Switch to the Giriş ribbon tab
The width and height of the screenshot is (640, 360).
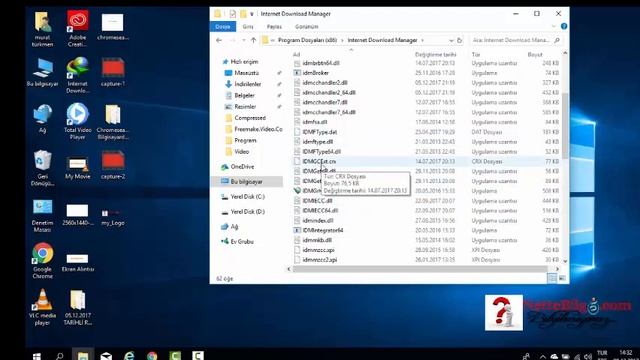point(248,27)
